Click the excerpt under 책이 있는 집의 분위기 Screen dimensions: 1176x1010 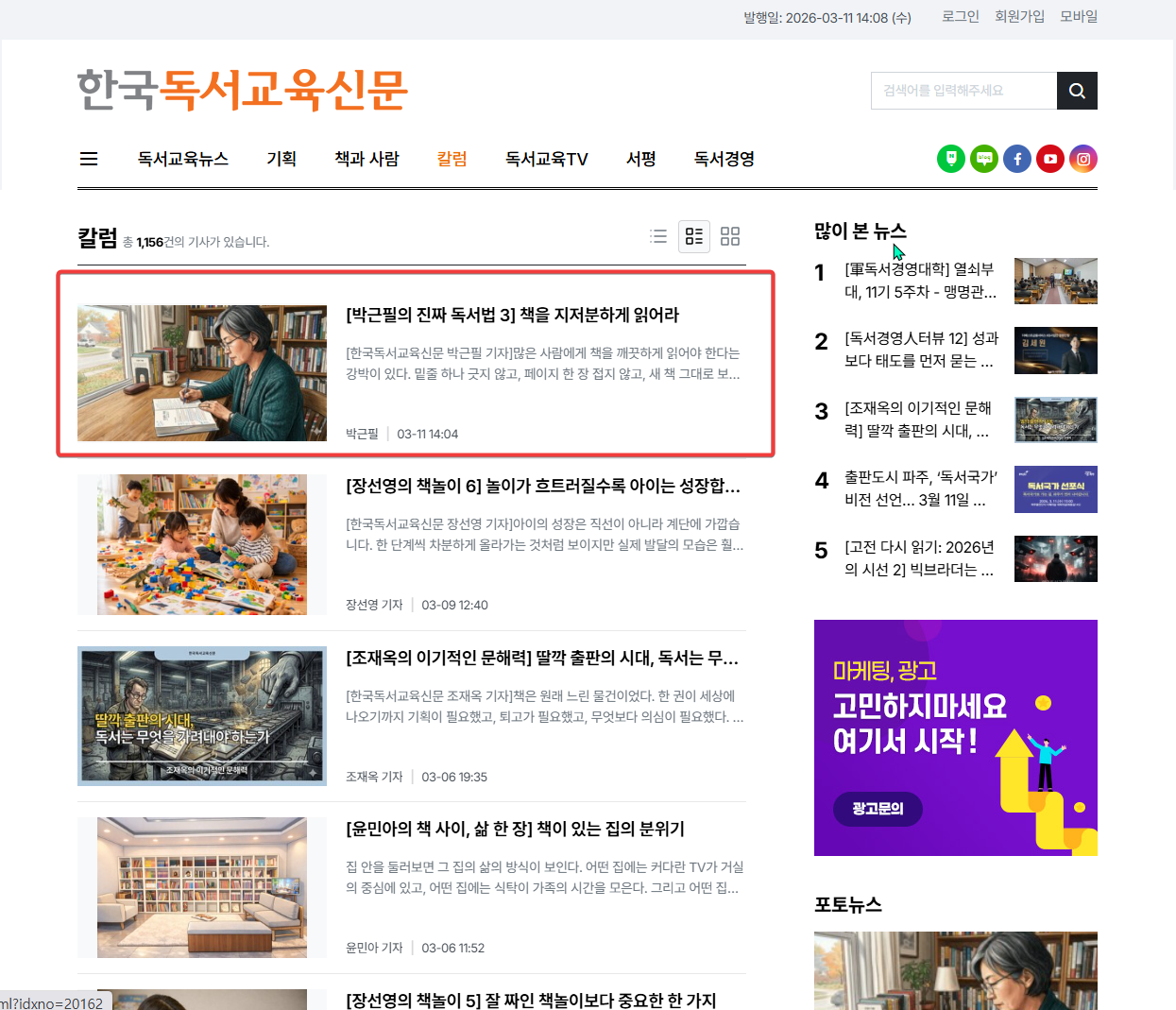point(545,878)
